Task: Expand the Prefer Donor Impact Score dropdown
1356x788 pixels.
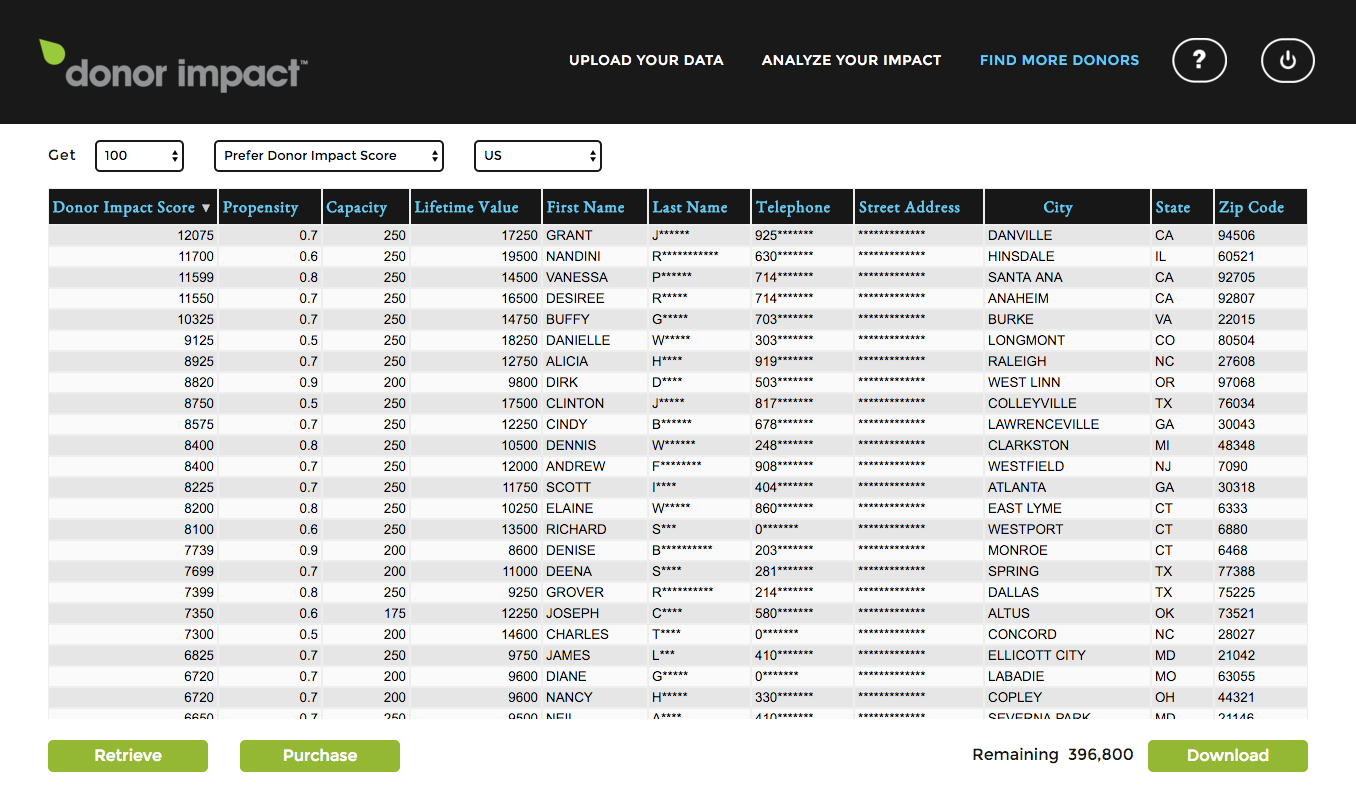Action: 329,156
